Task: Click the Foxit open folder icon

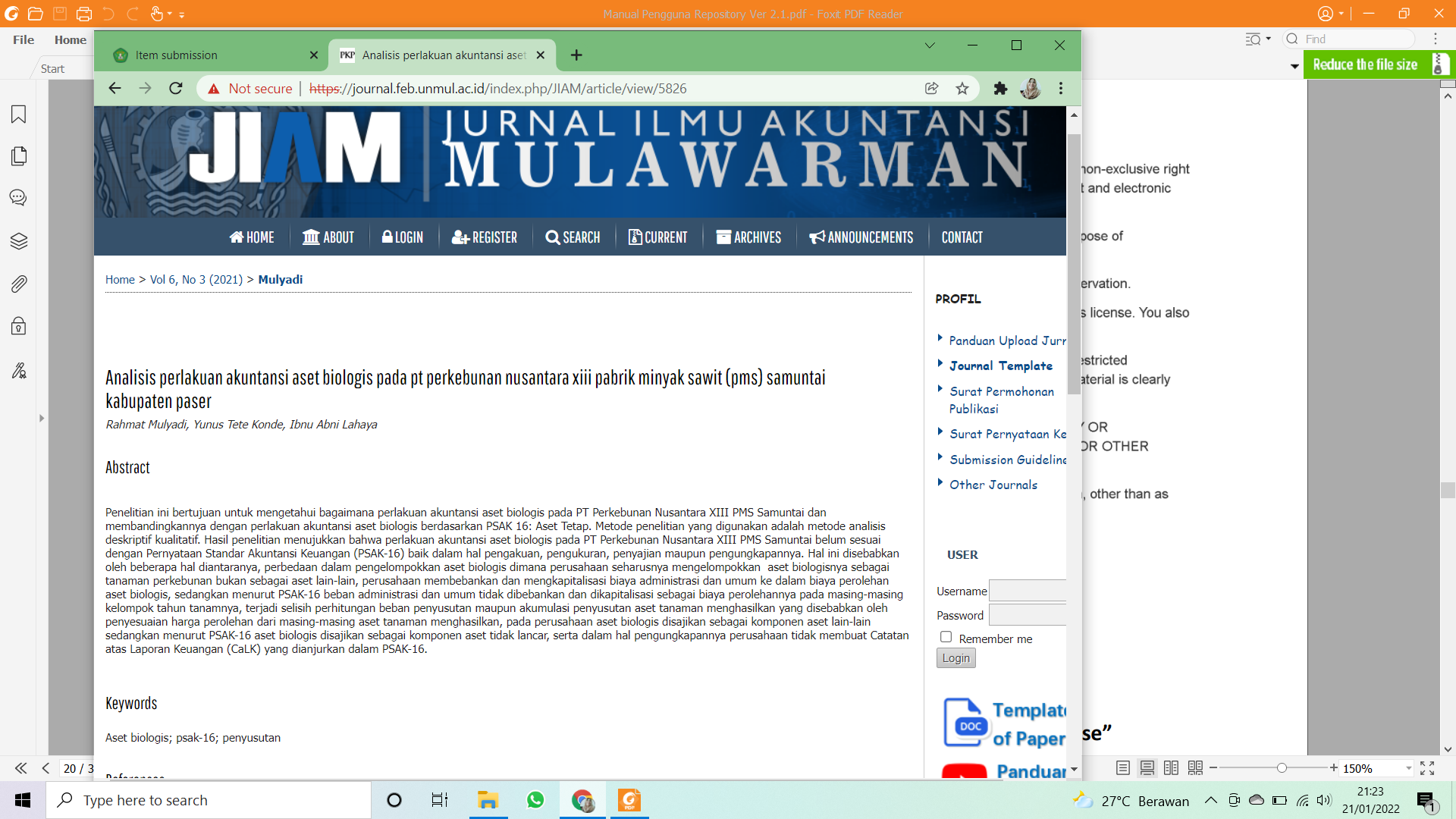Action: pyautogui.click(x=35, y=14)
